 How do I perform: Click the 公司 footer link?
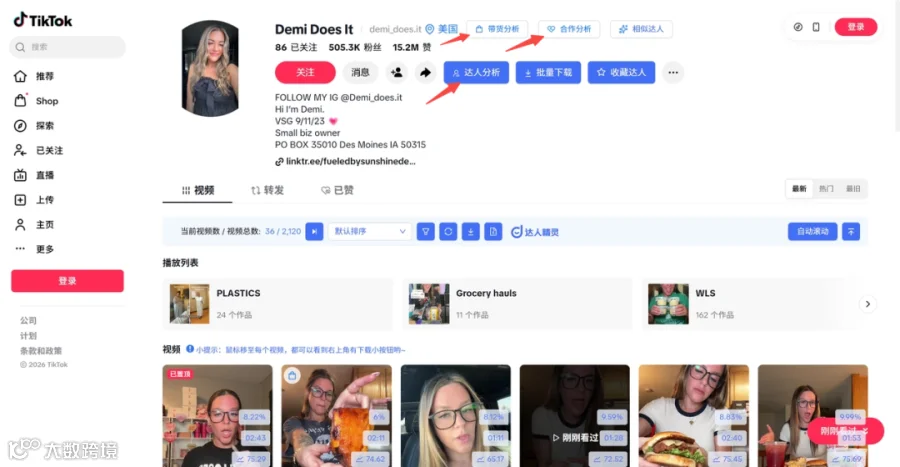click(28, 320)
